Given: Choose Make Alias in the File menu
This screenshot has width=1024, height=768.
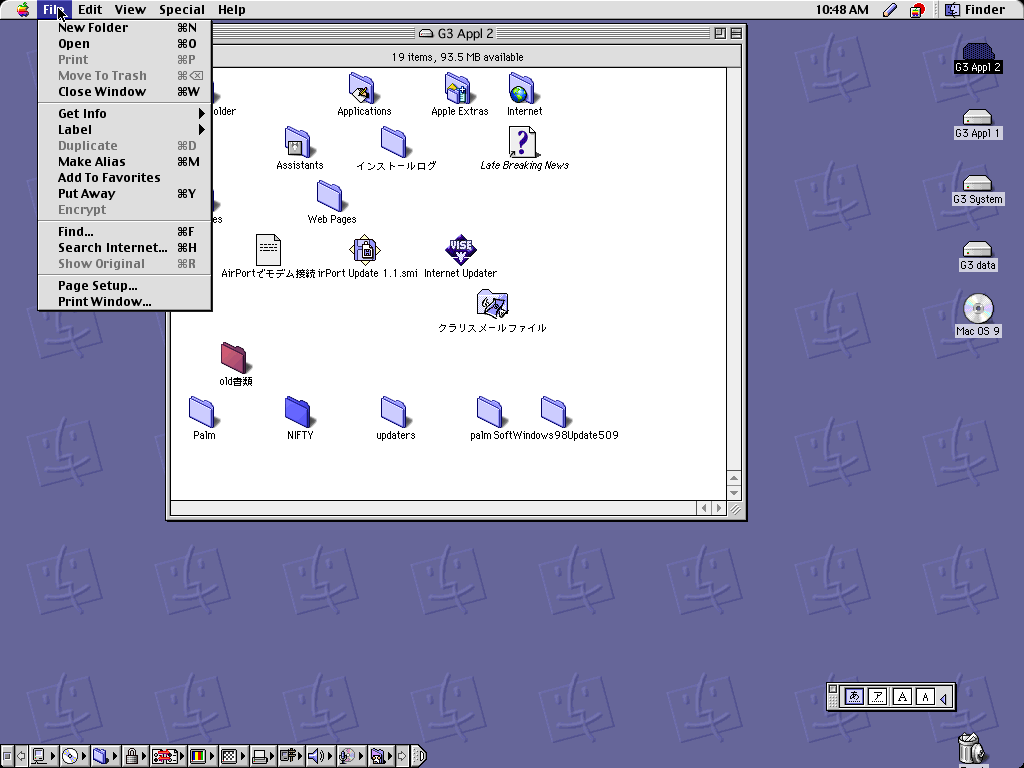Looking at the screenshot, I should (125, 161).
